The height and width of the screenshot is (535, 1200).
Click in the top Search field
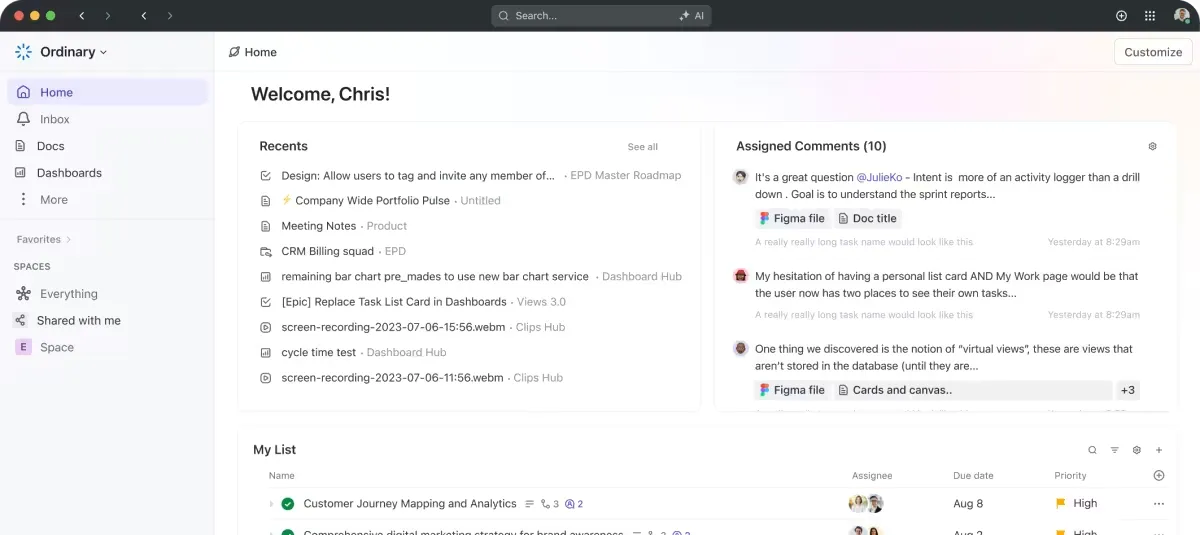601,16
